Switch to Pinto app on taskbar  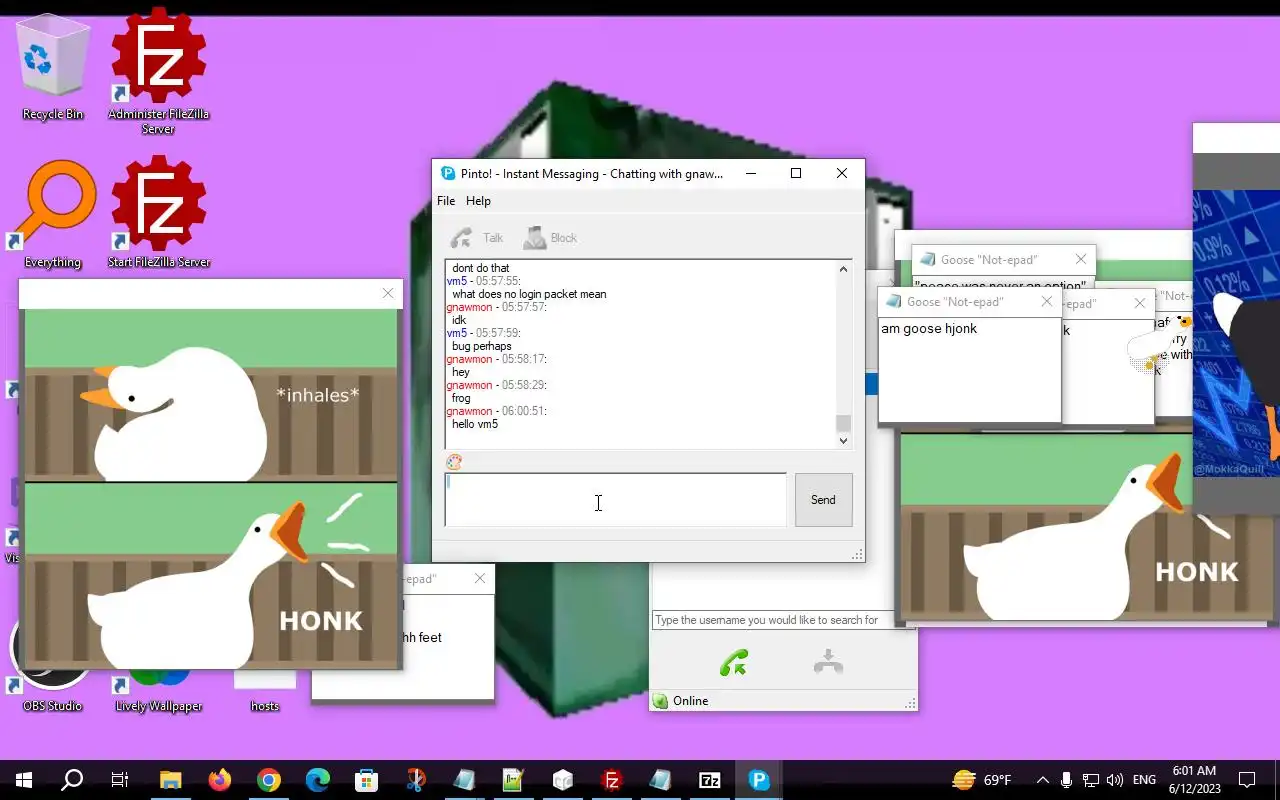[759, 780]
